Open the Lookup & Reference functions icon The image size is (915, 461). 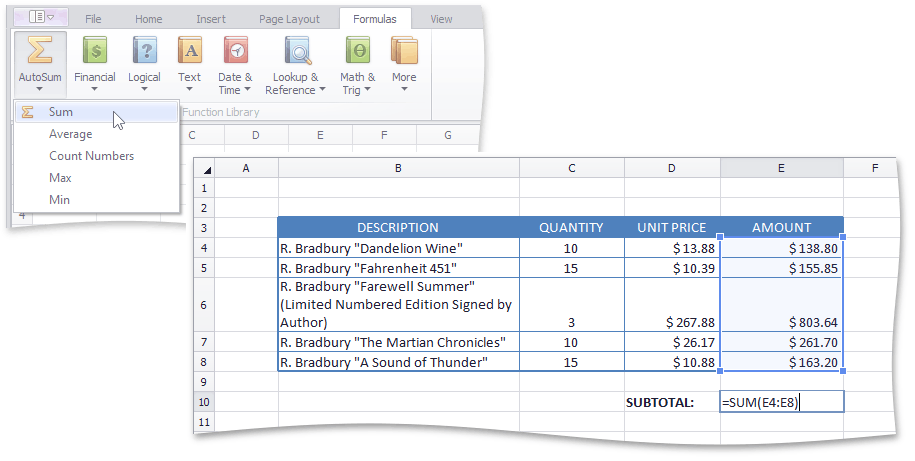pyautogui.click(x=298, y=50)
